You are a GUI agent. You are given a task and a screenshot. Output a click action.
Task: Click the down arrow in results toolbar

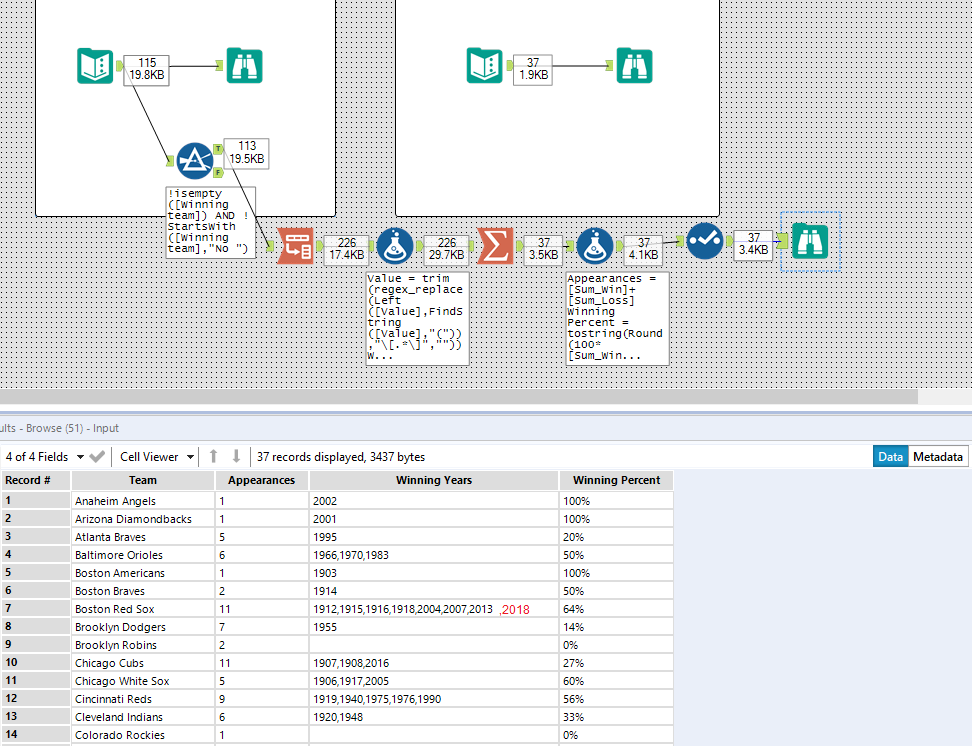(236, 457)
